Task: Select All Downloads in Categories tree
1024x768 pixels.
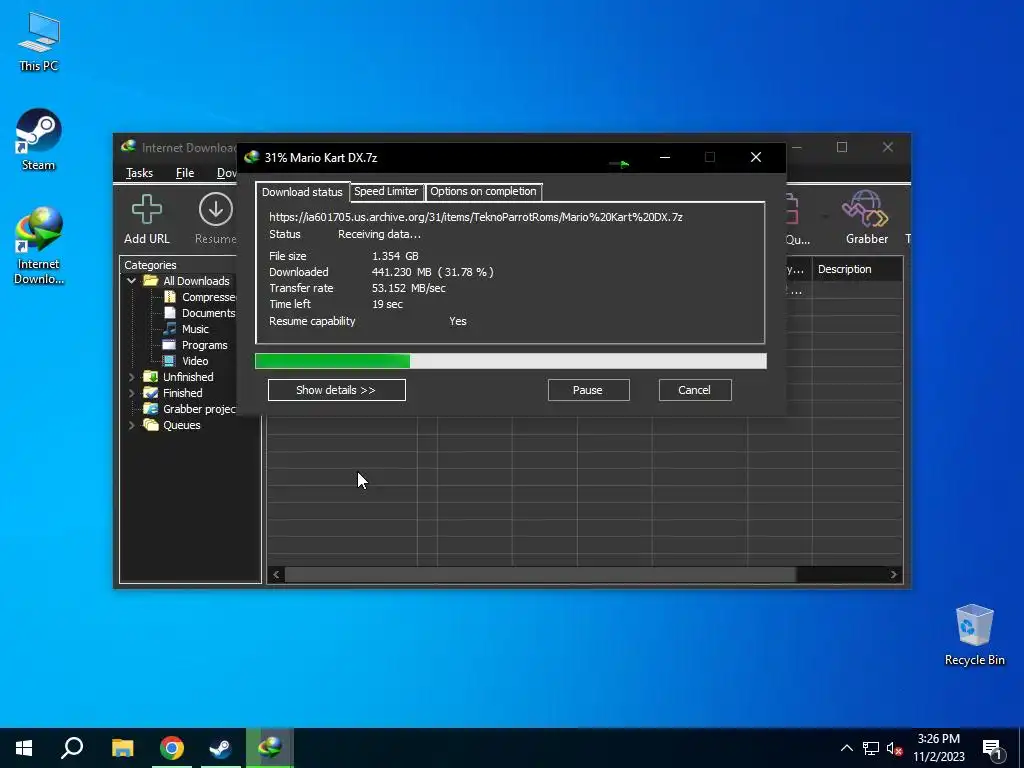Action: click(x=187, y=281)
